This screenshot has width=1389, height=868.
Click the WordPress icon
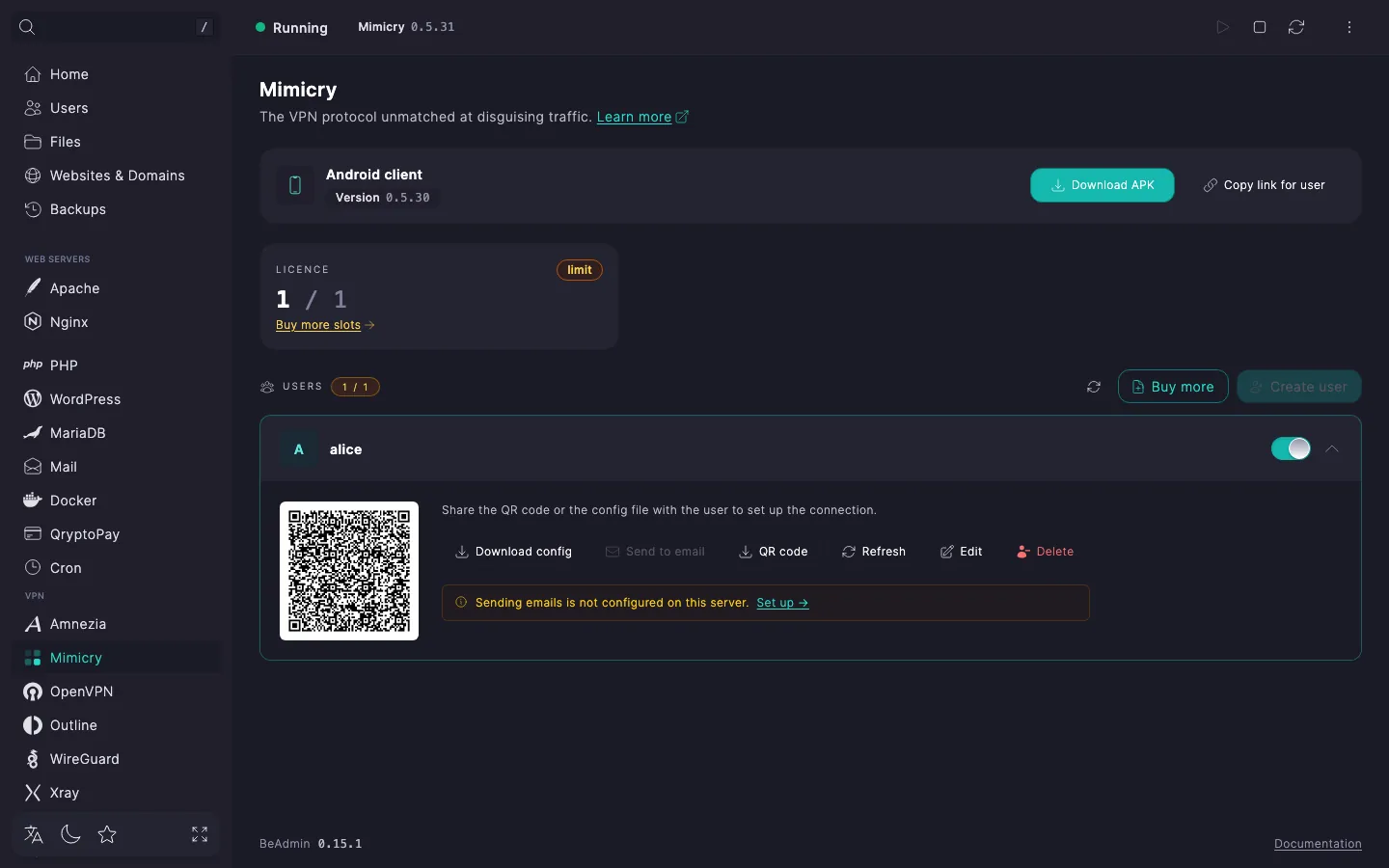(x=33, y=399)
